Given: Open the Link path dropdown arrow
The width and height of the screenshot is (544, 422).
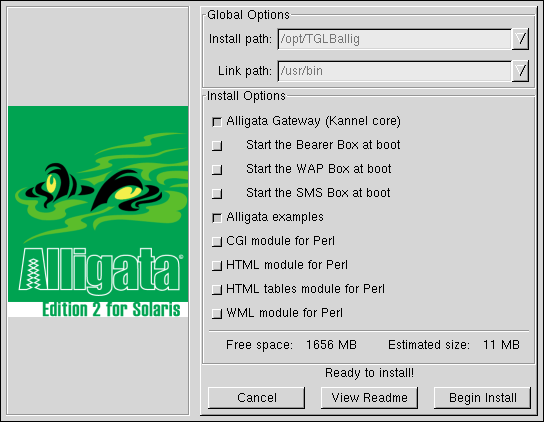Looking at the screenshot, I should 520,71.
